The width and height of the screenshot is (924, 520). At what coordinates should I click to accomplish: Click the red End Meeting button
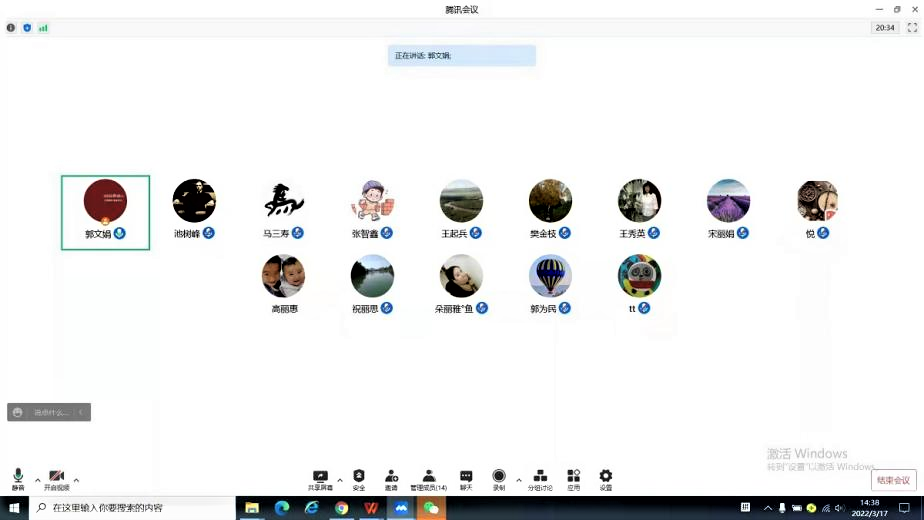pos(893,480)
